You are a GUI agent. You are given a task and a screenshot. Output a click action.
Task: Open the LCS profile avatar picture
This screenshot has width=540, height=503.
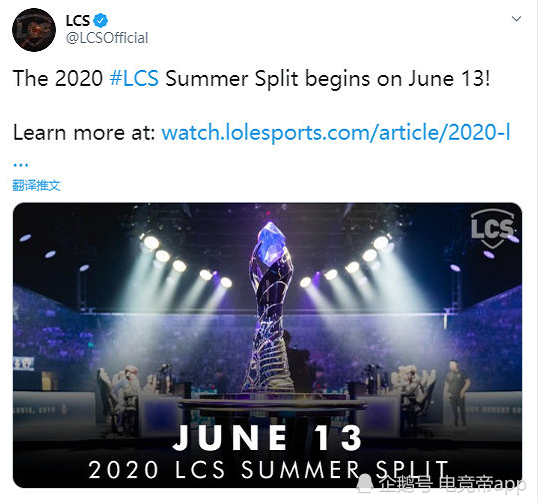click(34, 30)
